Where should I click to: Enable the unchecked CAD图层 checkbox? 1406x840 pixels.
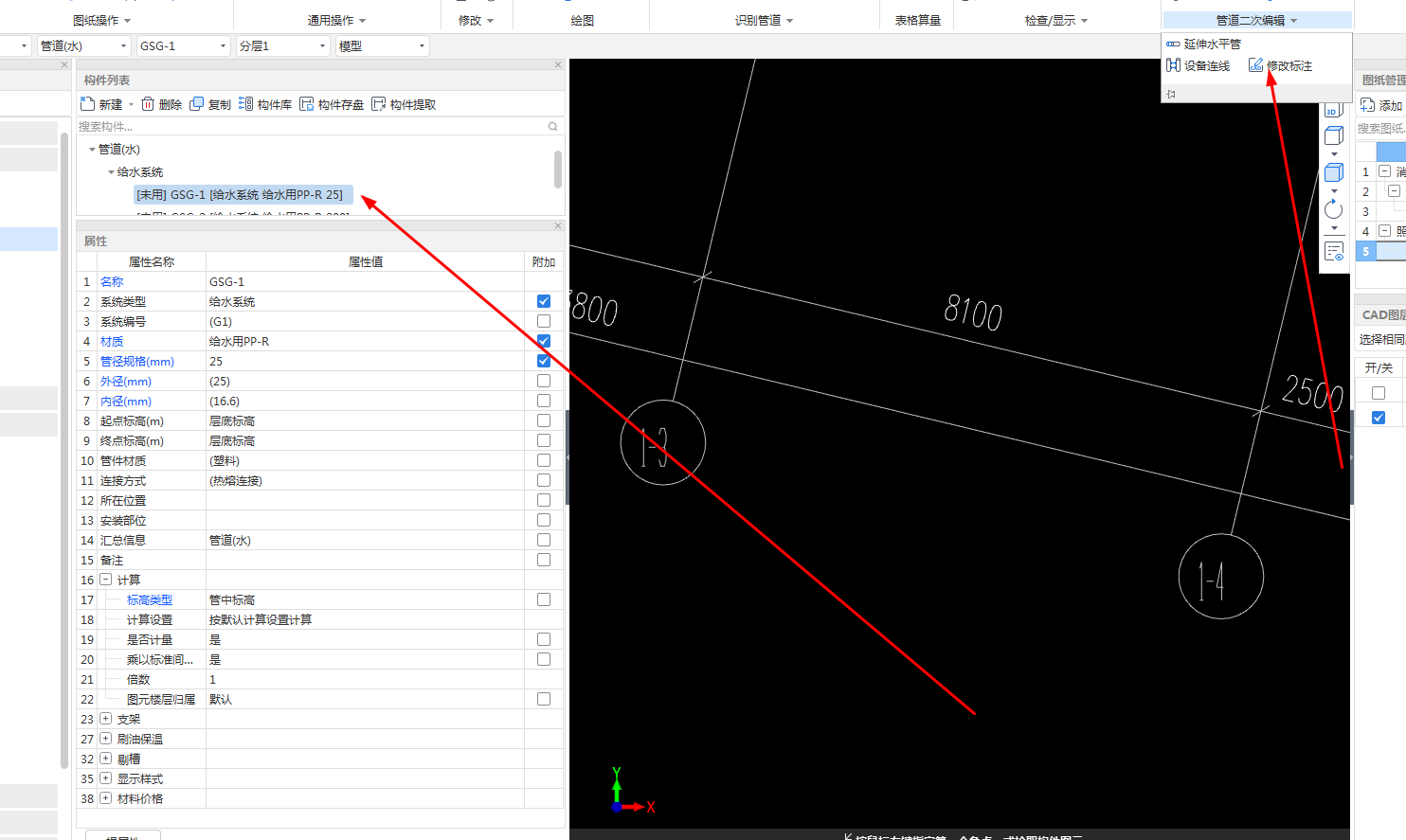(1379, 393)
